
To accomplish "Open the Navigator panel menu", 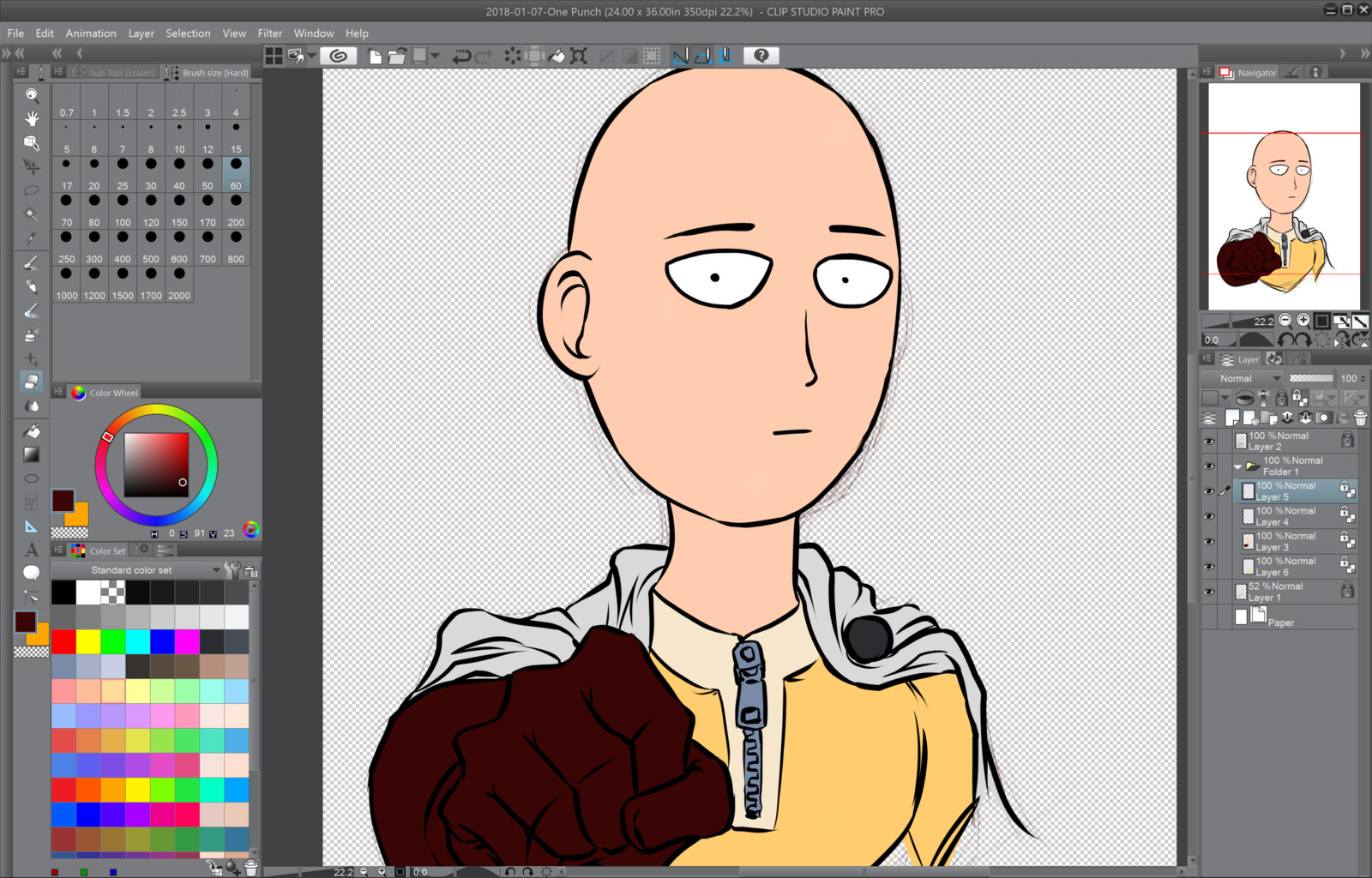I will click(x=1207, y=72).
